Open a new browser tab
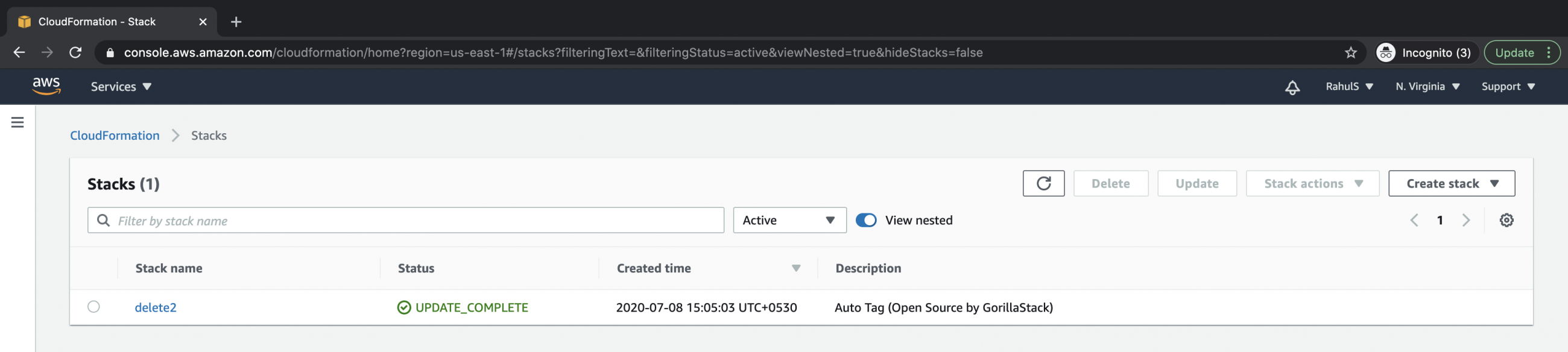1568x352 pixels. (x=236, y=22)
